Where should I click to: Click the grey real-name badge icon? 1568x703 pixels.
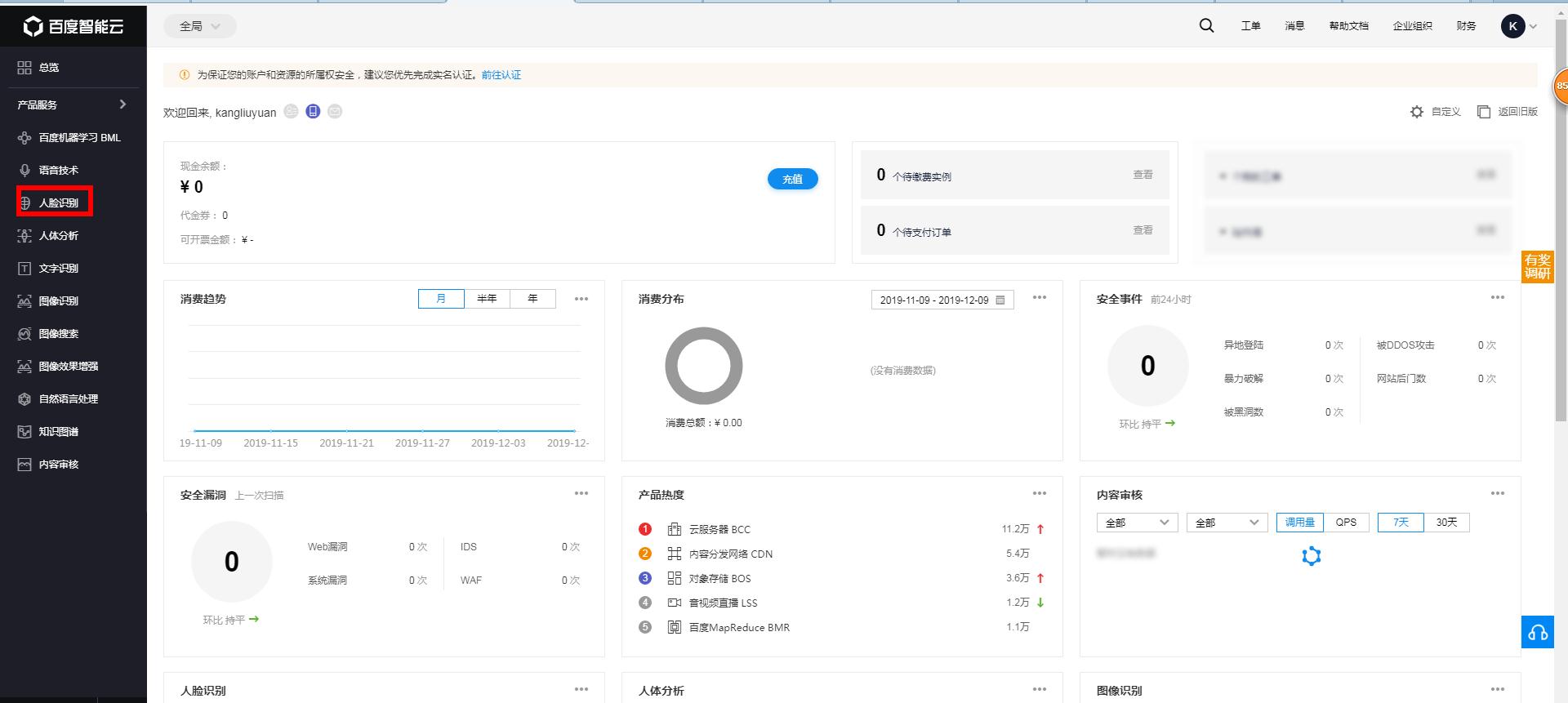291,111
